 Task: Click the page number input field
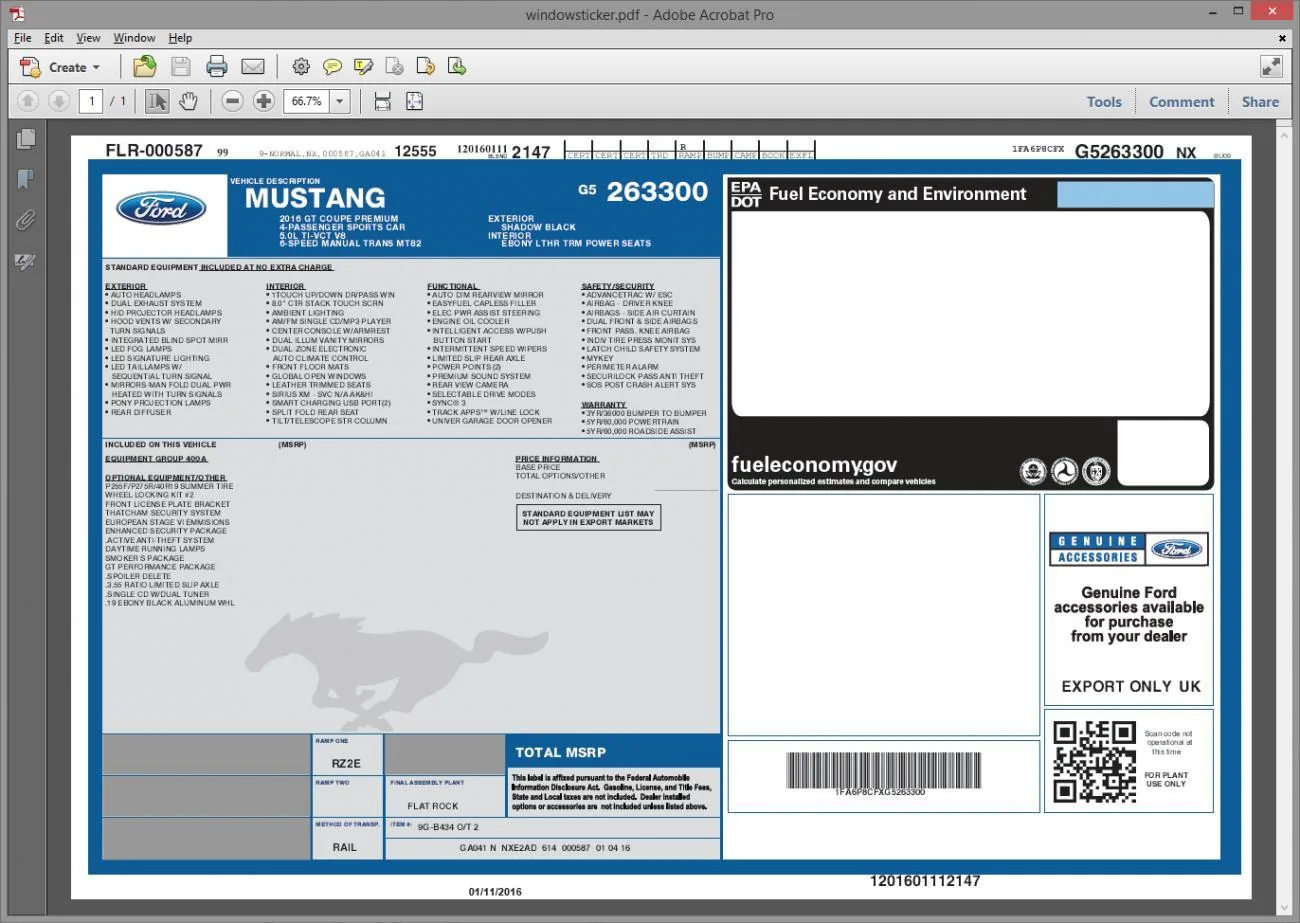point(91,101)
